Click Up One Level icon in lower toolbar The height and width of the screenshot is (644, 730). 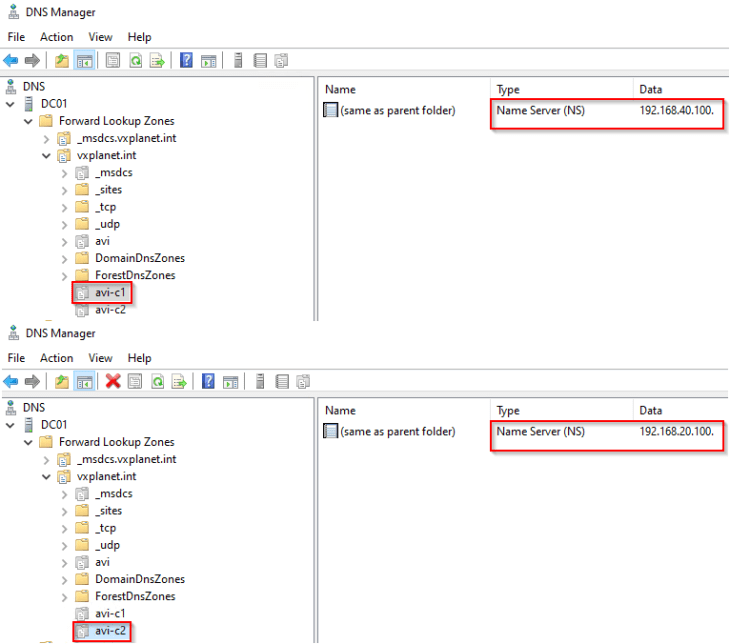[x=62, y=381]
